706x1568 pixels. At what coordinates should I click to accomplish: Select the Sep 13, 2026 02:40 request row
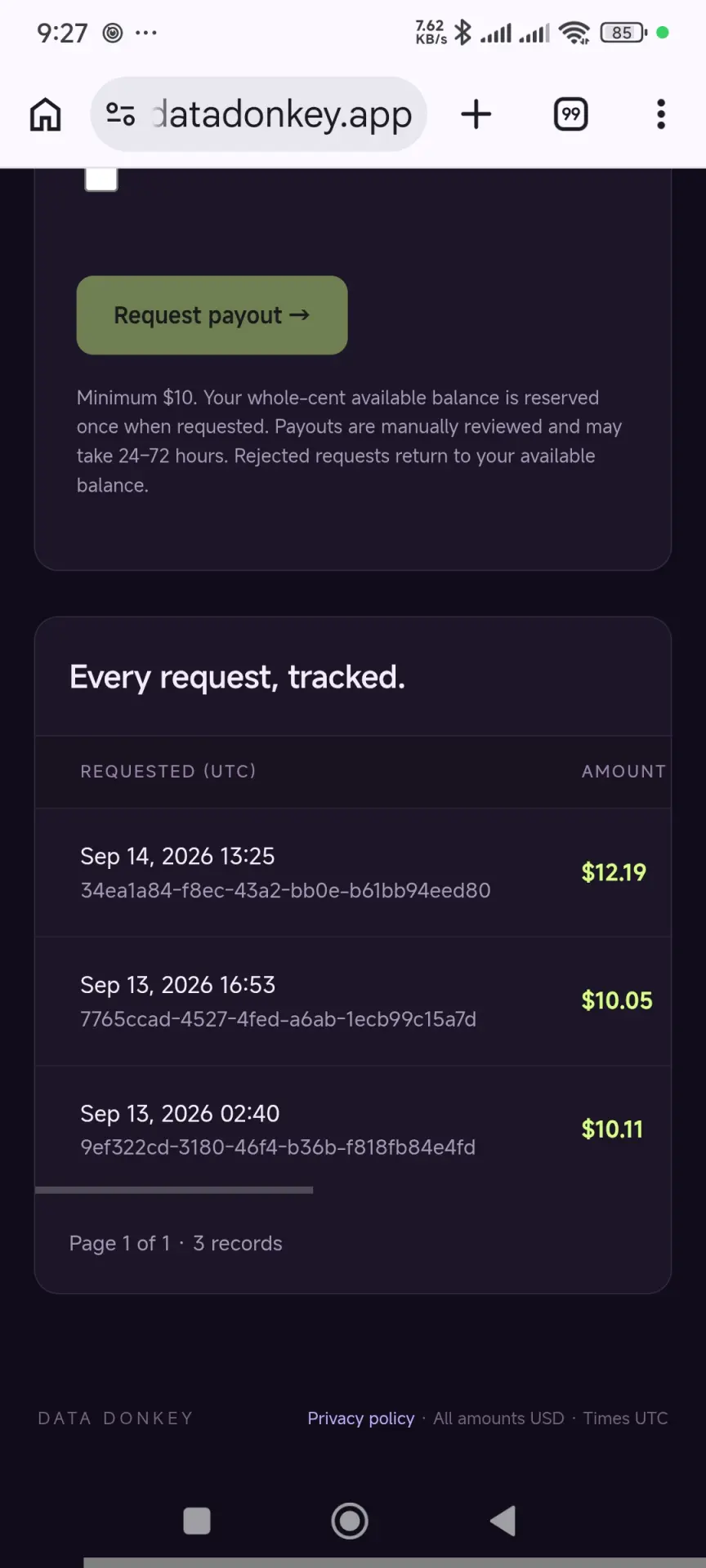point(353,1129)
